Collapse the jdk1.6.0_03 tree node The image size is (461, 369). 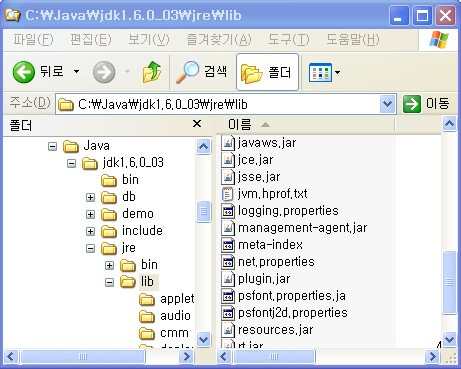click(x=71, y=163)
